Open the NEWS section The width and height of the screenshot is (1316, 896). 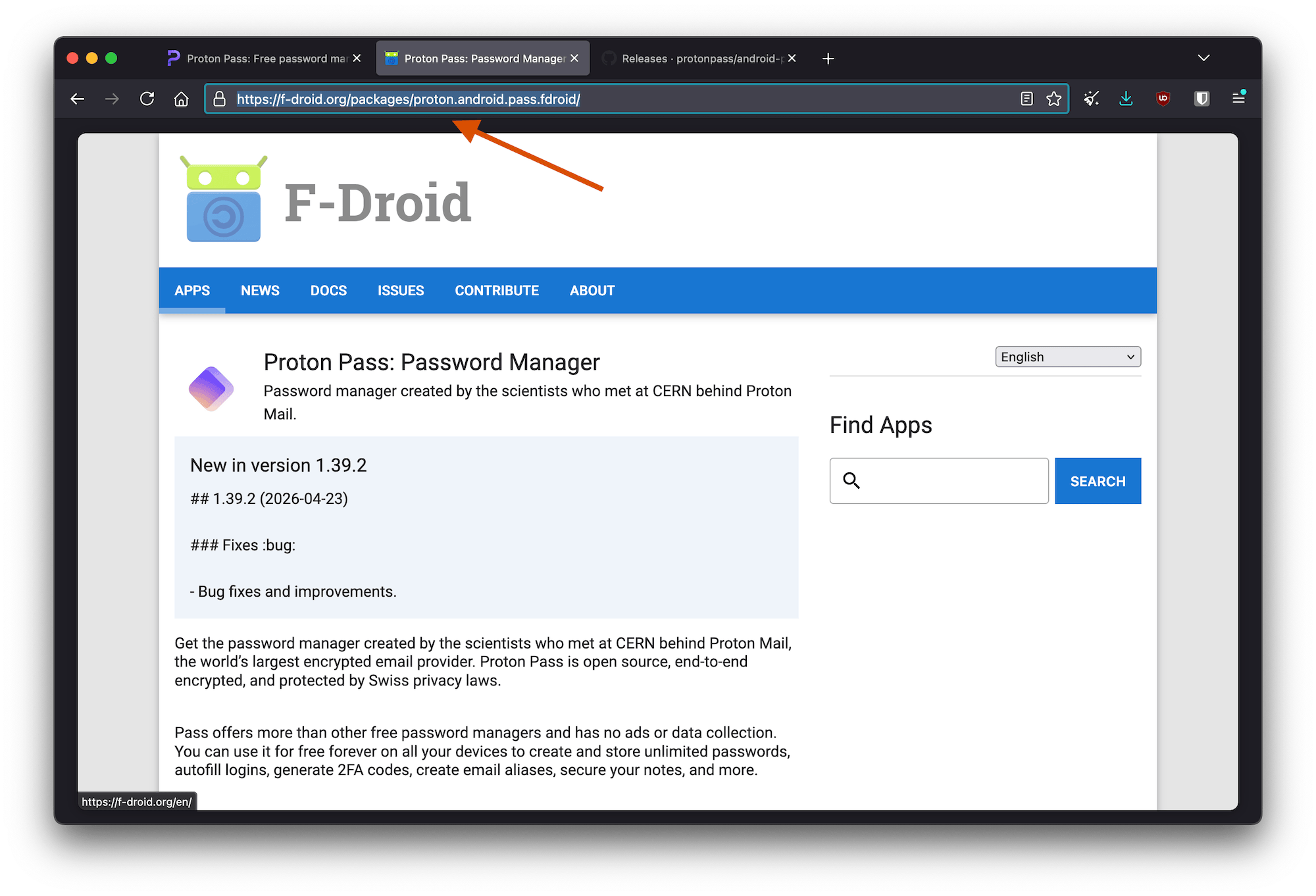(260, 290)
